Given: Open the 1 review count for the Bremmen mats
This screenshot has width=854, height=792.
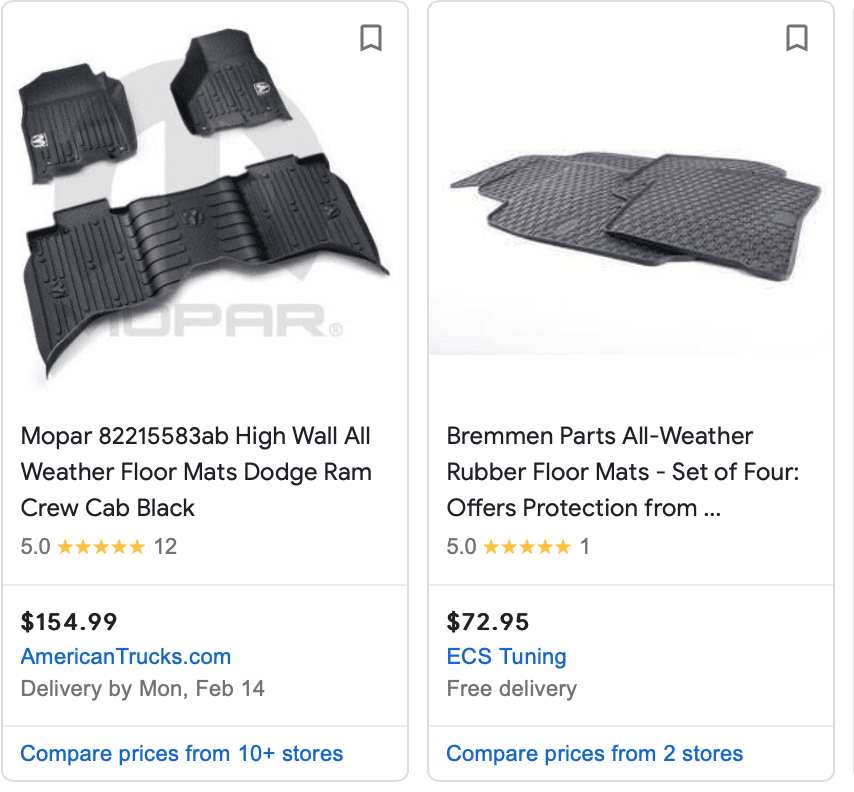Looking at the screenshot, I should 585,546.
